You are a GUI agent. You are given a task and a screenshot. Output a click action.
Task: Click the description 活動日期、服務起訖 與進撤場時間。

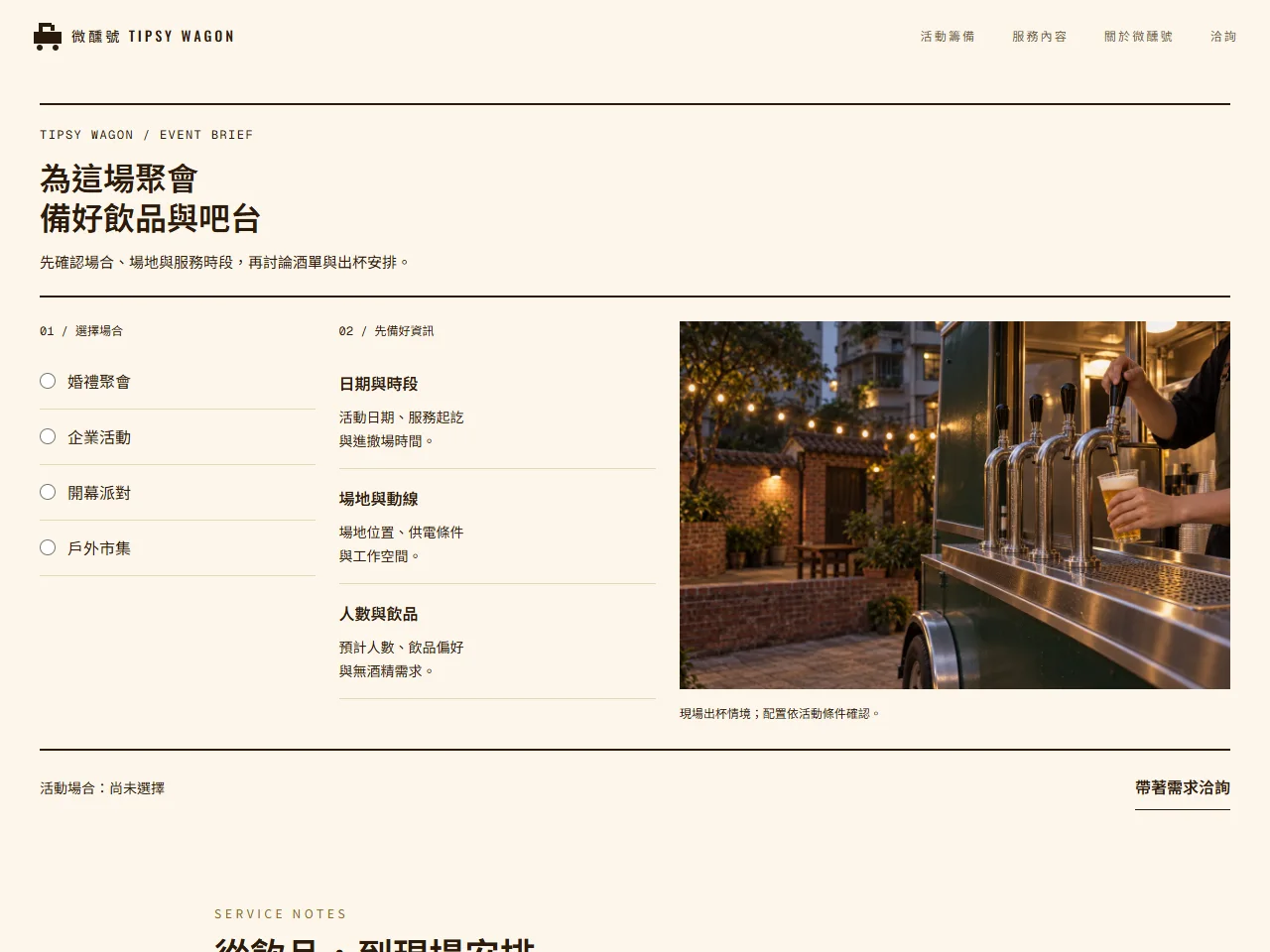coord(402,429)
